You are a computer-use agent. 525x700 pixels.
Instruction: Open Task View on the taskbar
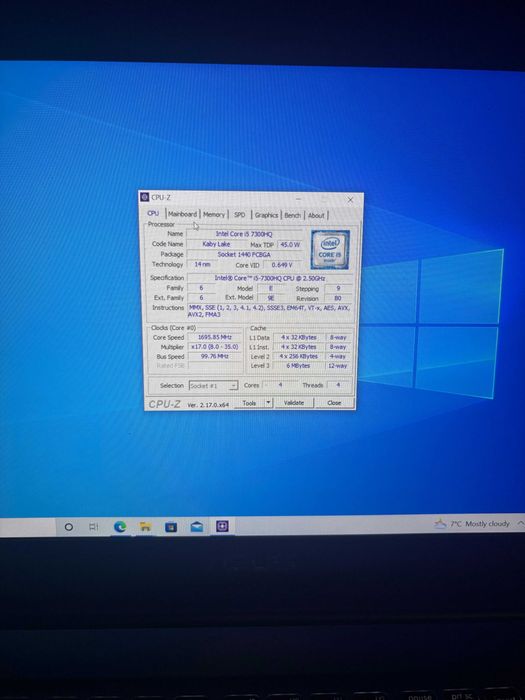tap(93, 527)
